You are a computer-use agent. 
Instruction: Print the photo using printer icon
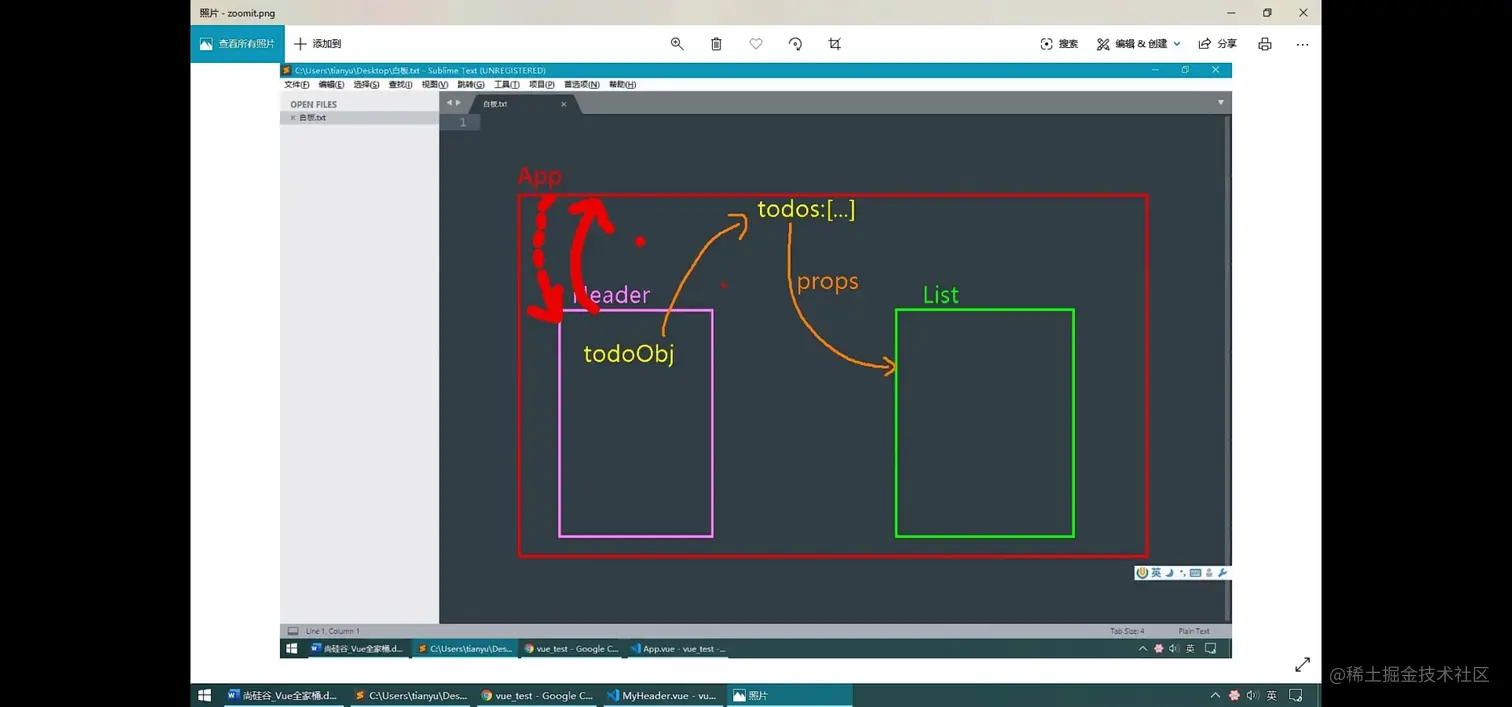pos(1265,44)
